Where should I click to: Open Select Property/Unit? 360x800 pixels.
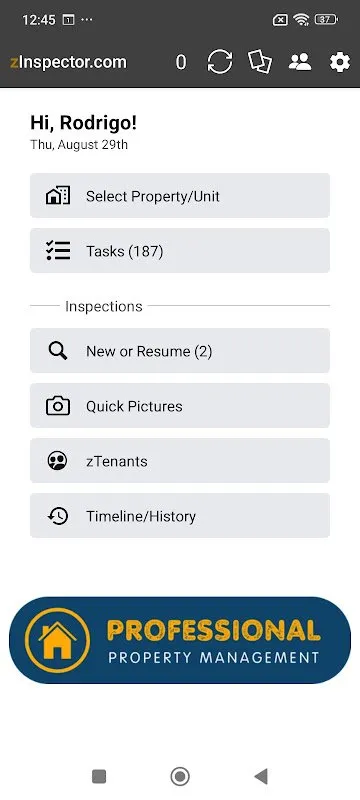[180, 195]
